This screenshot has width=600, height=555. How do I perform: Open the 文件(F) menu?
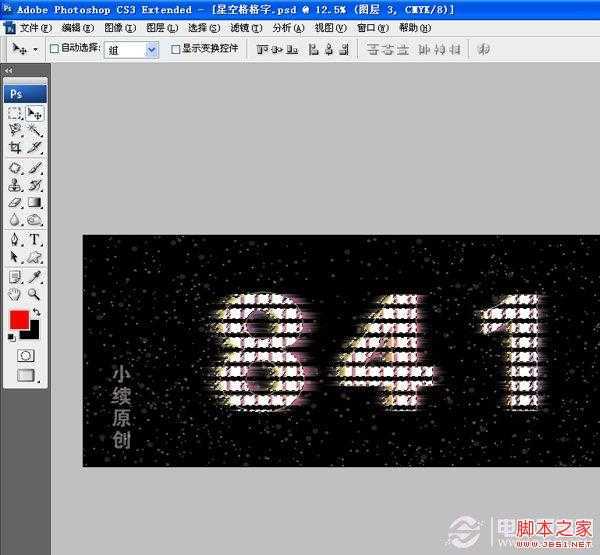(36, 28)
